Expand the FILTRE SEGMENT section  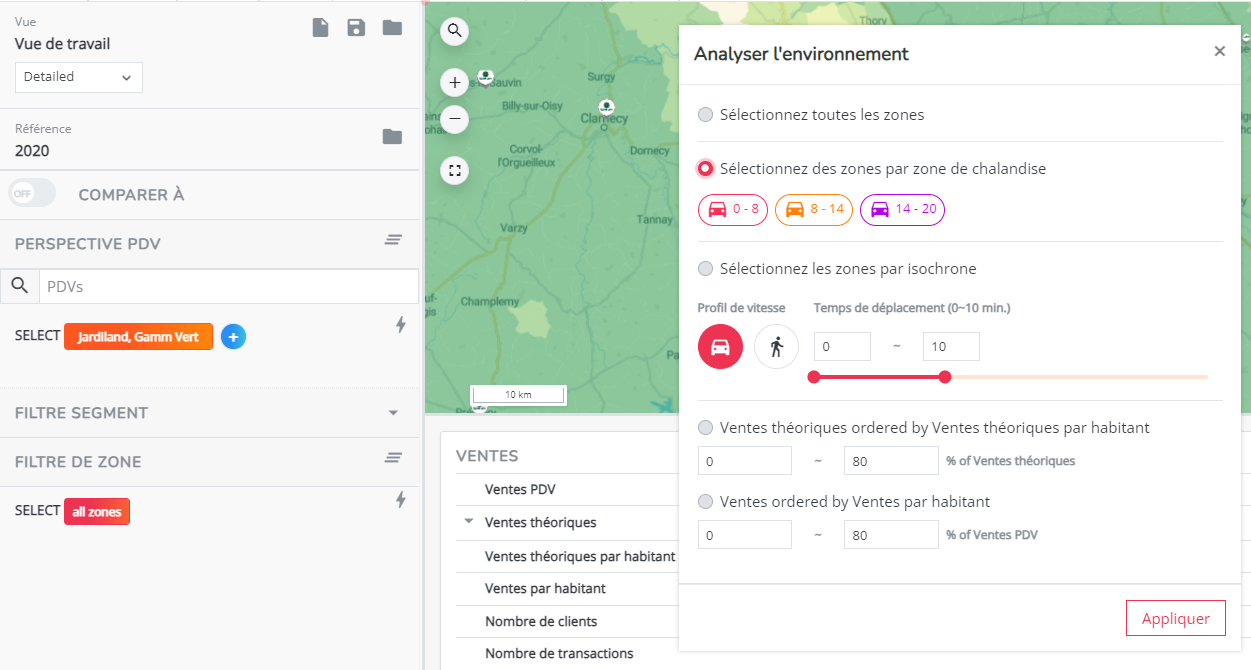click(392, 412)
